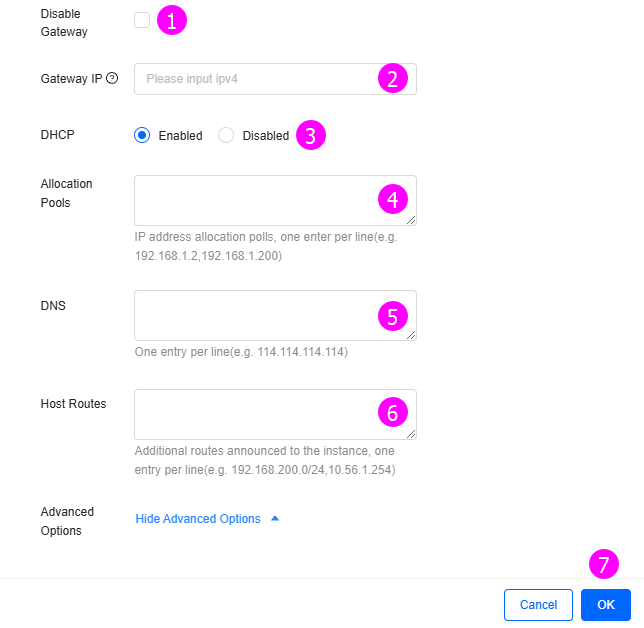644x628 pixels.
Task: Click inside the DNS text area
Action: click(x=276, y=315)
